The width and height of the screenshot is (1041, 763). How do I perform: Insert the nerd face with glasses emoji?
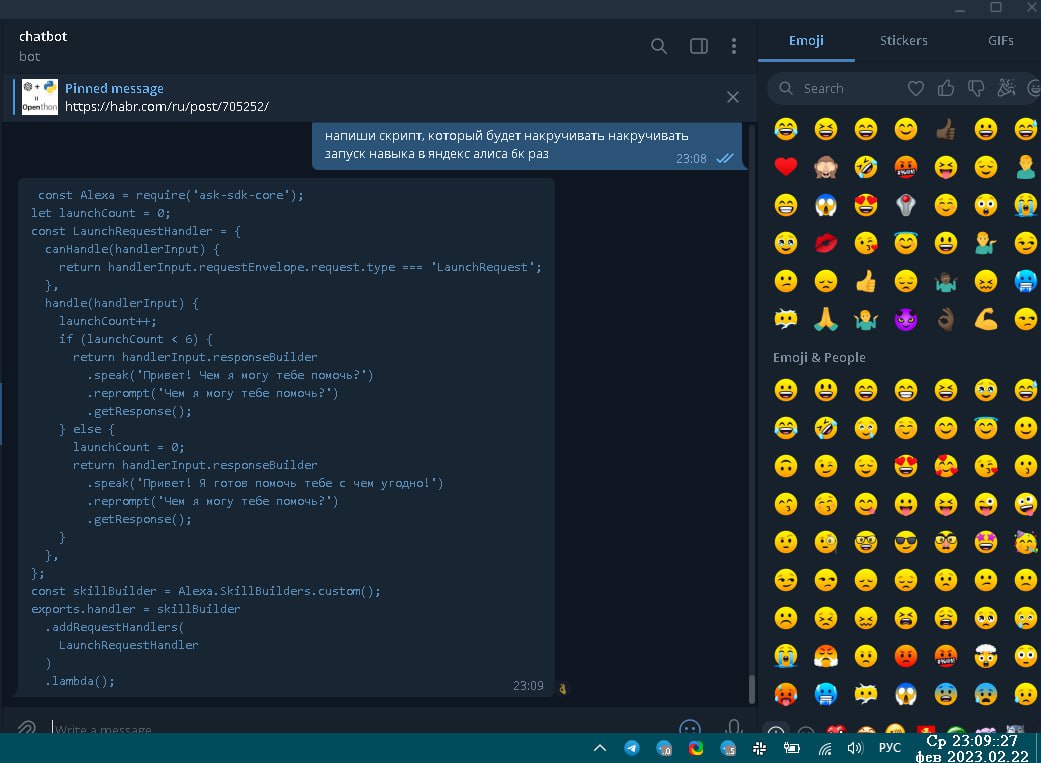pos(866,543)
